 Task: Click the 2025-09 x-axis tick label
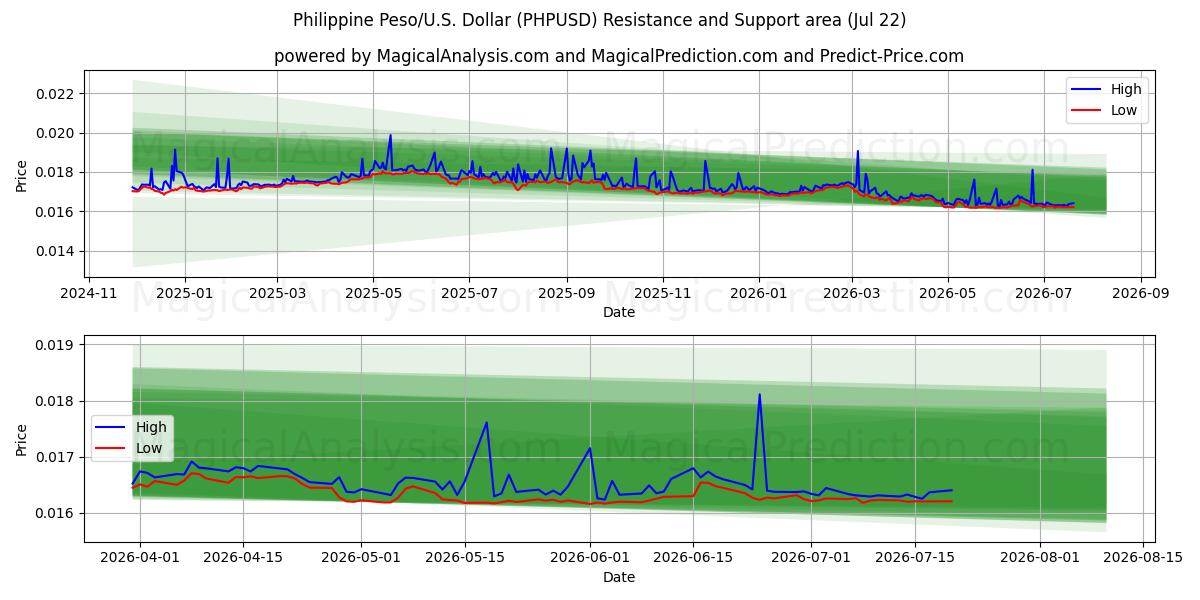(566, 295)
